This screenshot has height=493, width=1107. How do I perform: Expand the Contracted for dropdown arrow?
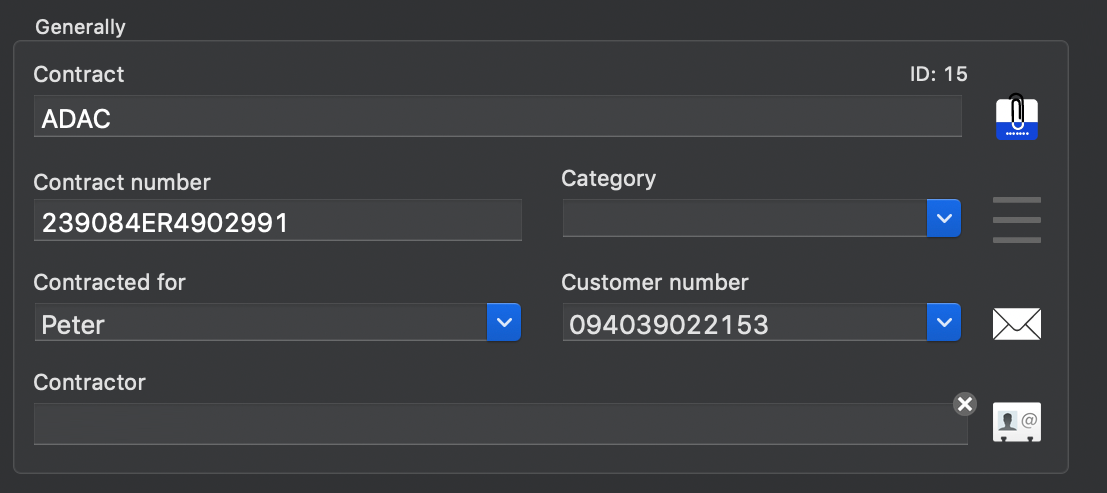[504, 322]
